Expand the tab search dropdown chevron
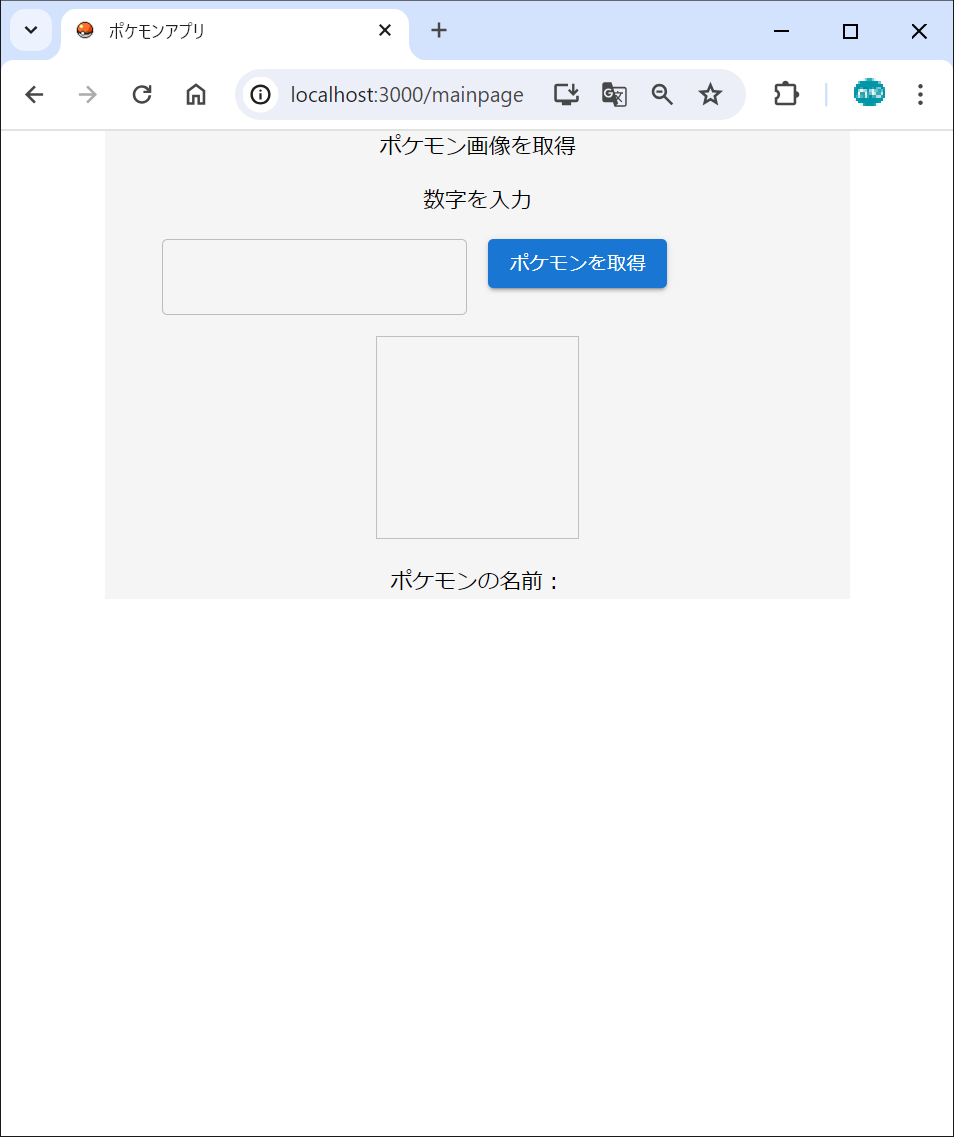Image resolution: width=954 pixels, height=1137 pixels. pyautogui.click(x=30, y=30)
